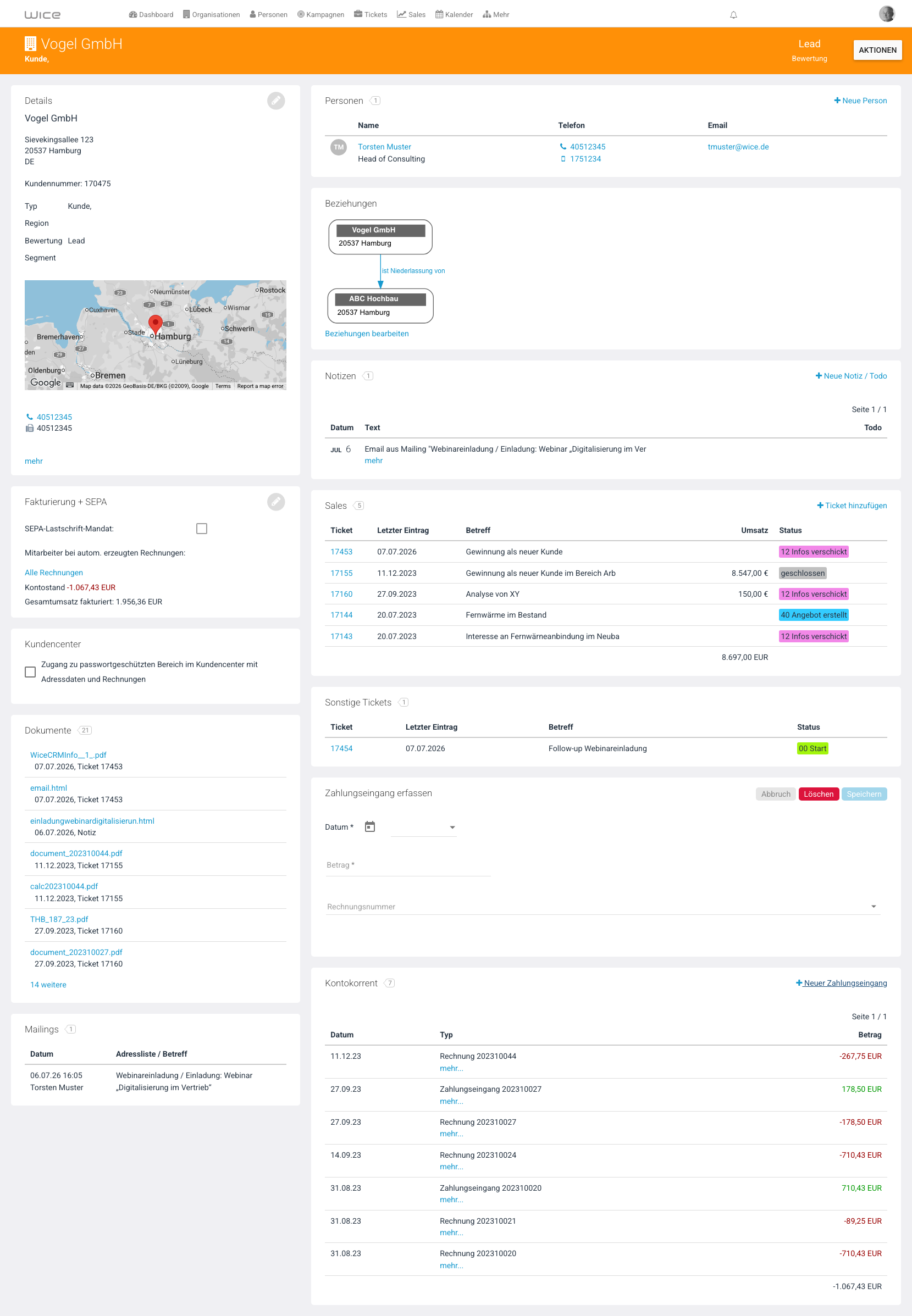Enable Kundencenter password area access checkbox
The image size is (912, 1316).
click(30, 671)
